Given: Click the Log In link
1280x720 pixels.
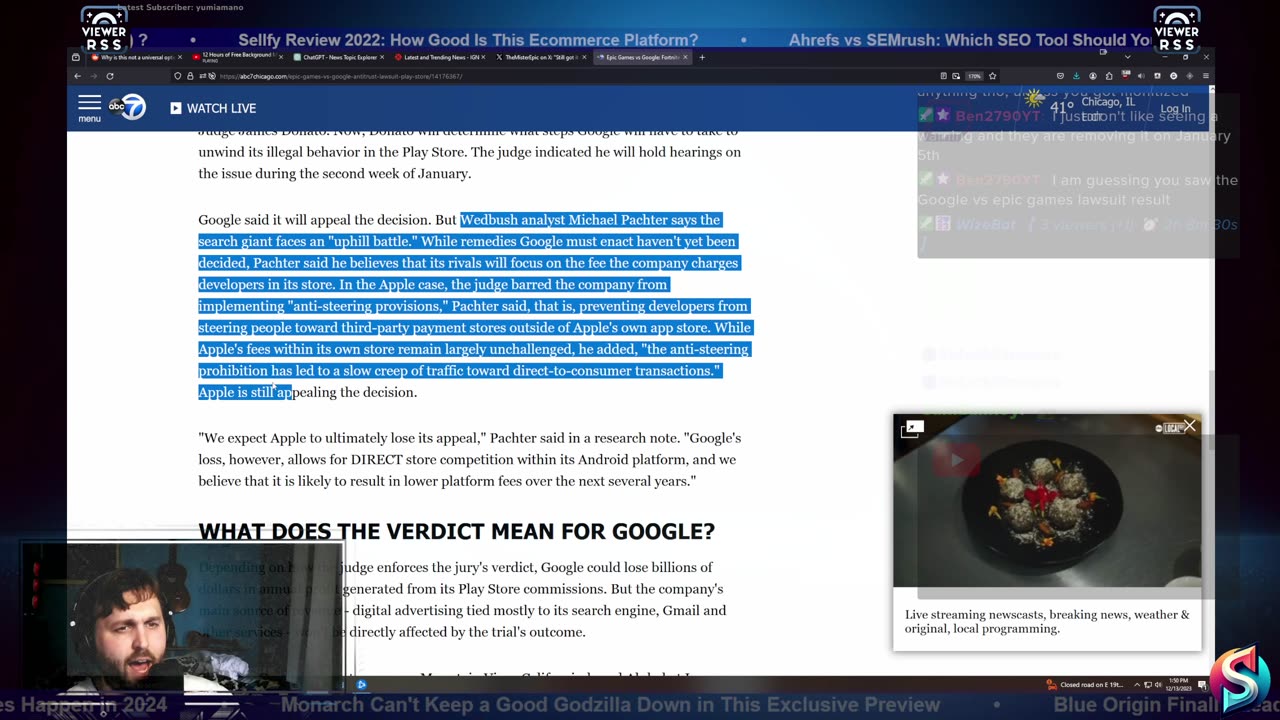Looking at the screenshot, I should 1175,109.
